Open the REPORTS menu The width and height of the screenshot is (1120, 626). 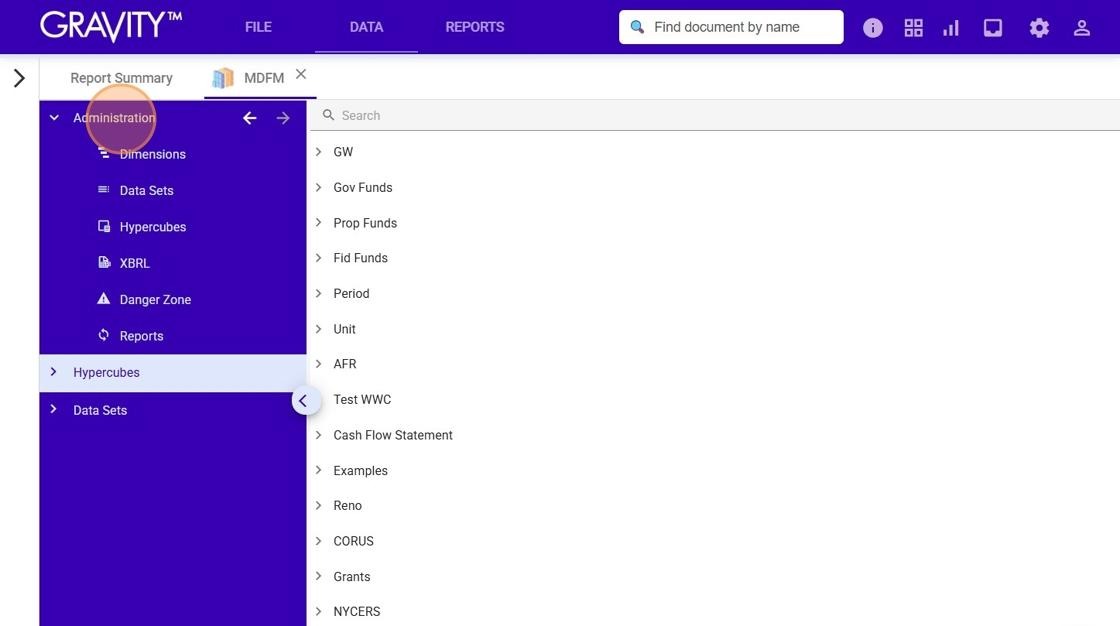[x=475, y=27]
